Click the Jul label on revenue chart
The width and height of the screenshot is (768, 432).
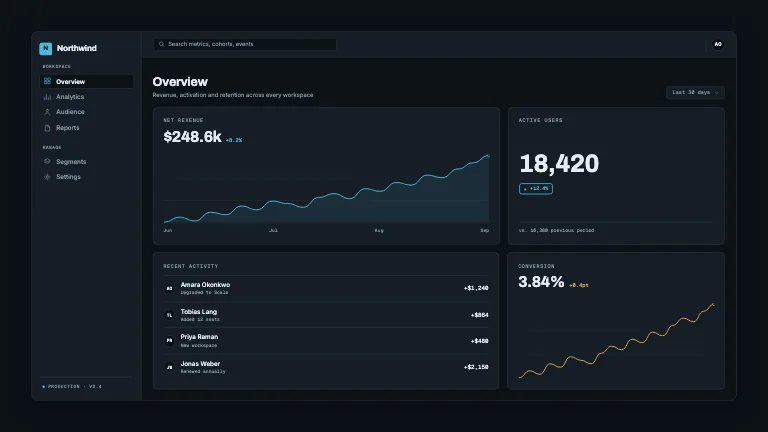click(x=273, y=230)
